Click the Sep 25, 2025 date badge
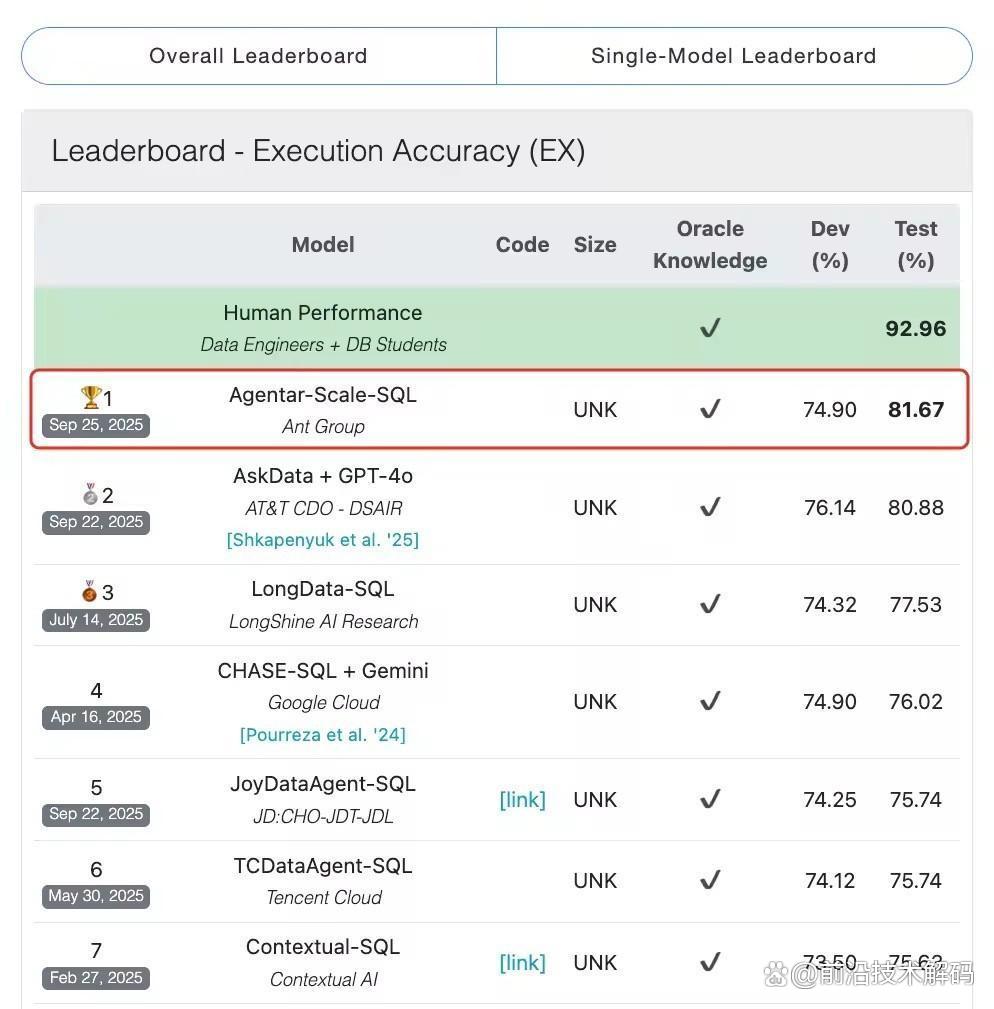 [96, 425]
